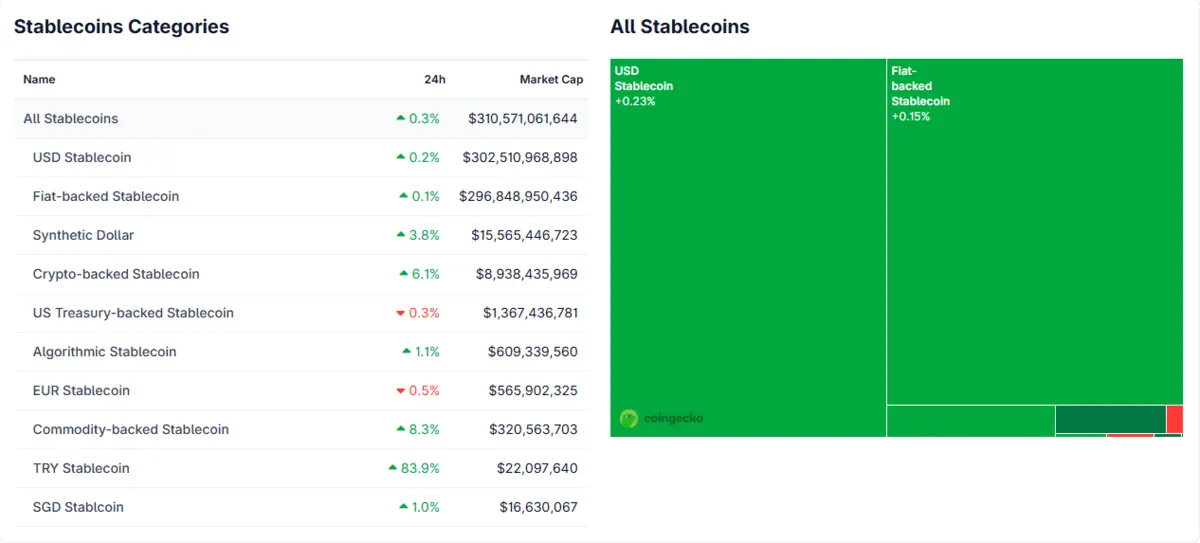The height and width of the screenshot is (543, 1200).
Task: Open the USD Stablecoin category link
Action: (82, 157)
